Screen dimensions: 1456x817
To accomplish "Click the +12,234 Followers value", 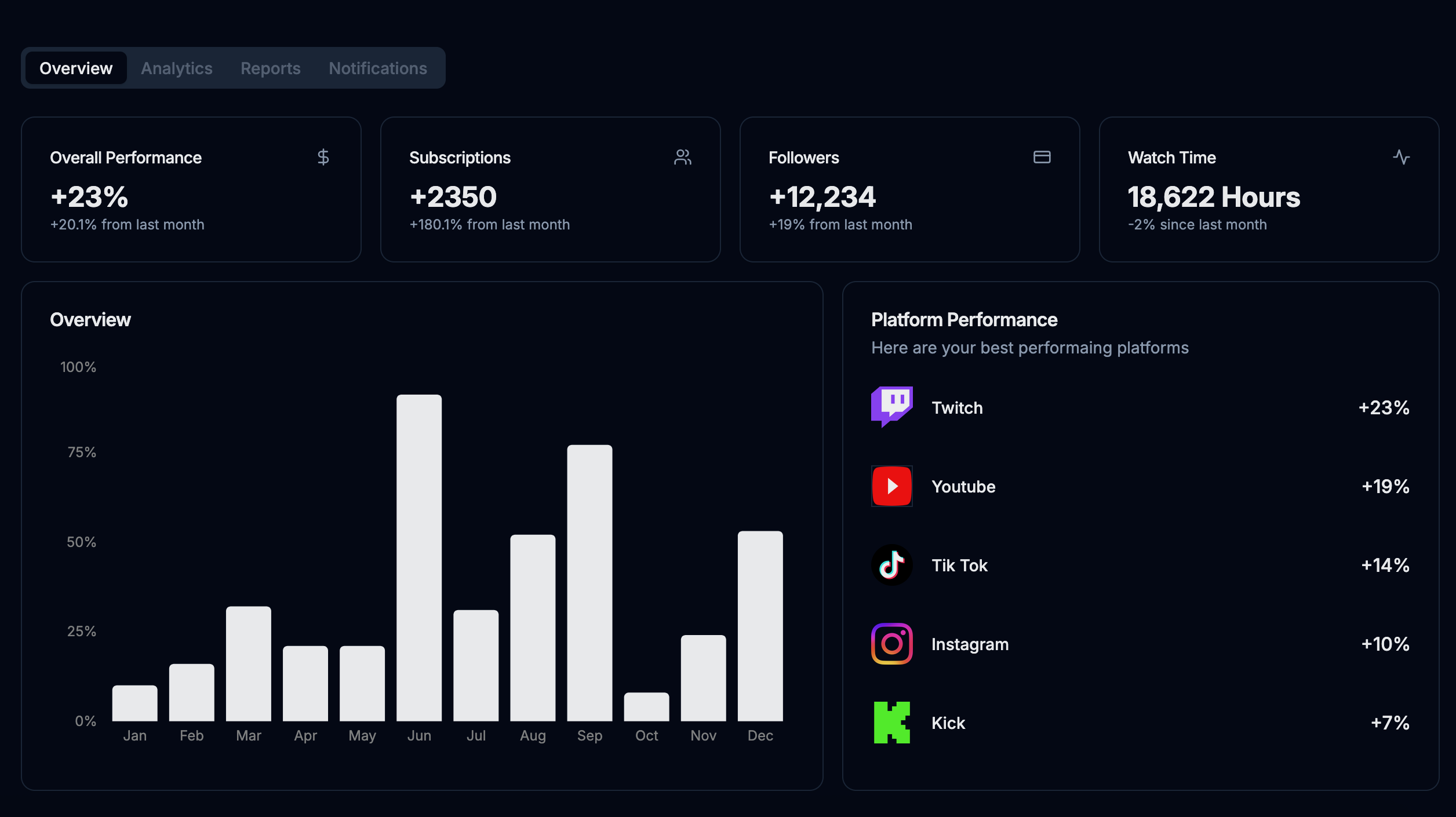I will tap(822, 197).
